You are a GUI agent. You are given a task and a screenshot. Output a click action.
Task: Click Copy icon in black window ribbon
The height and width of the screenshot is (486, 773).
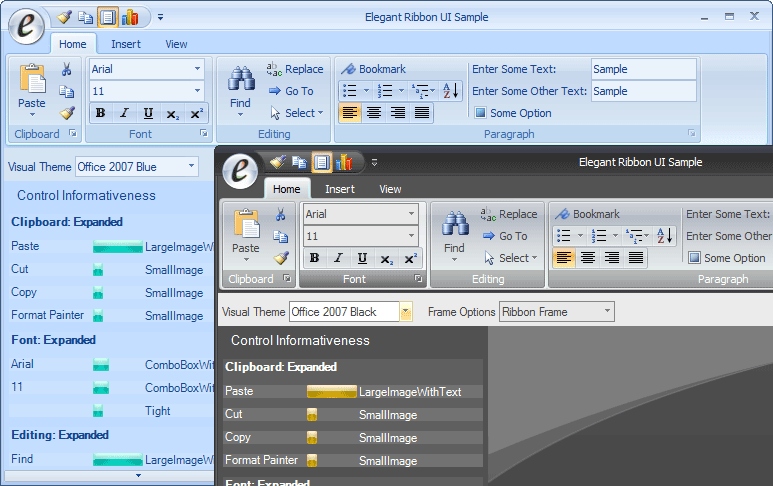click(x=281, y=237)
